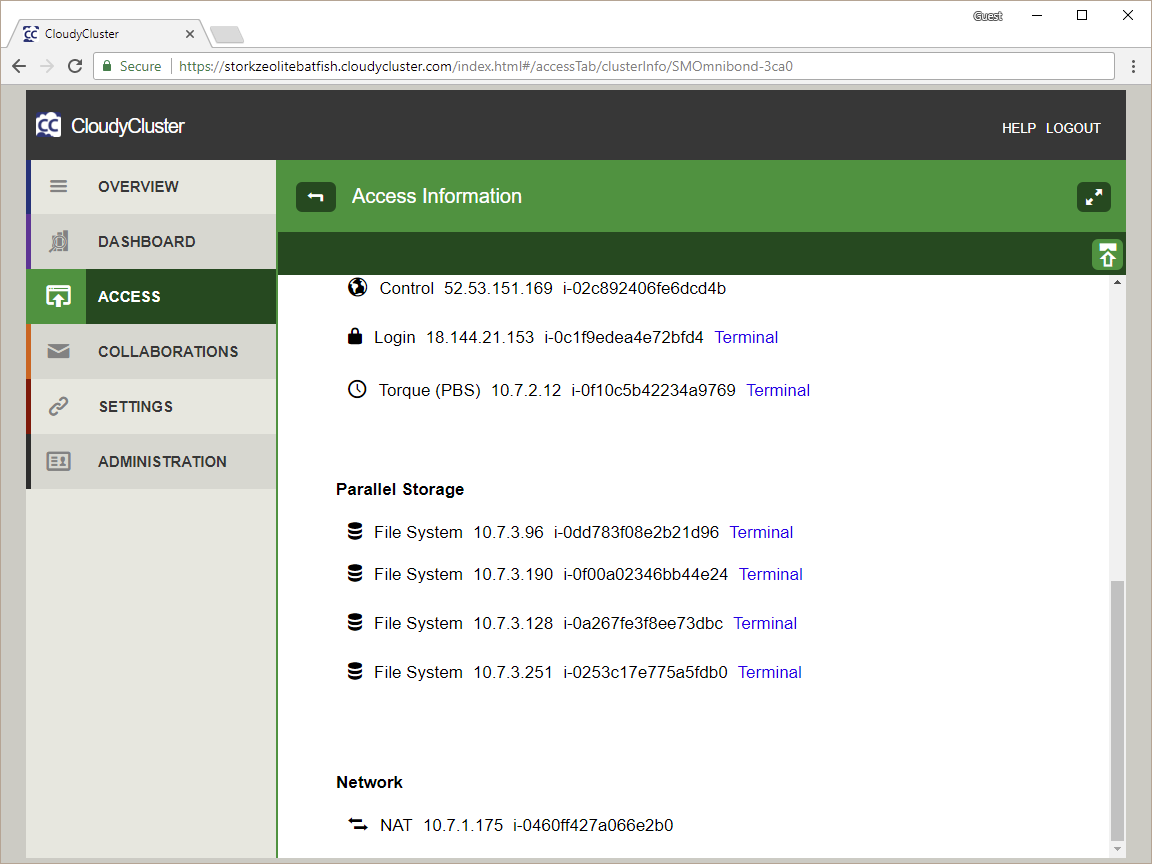Open the Dashboard section
This screenshot has width=1152, height=864.
pos(151,241)
